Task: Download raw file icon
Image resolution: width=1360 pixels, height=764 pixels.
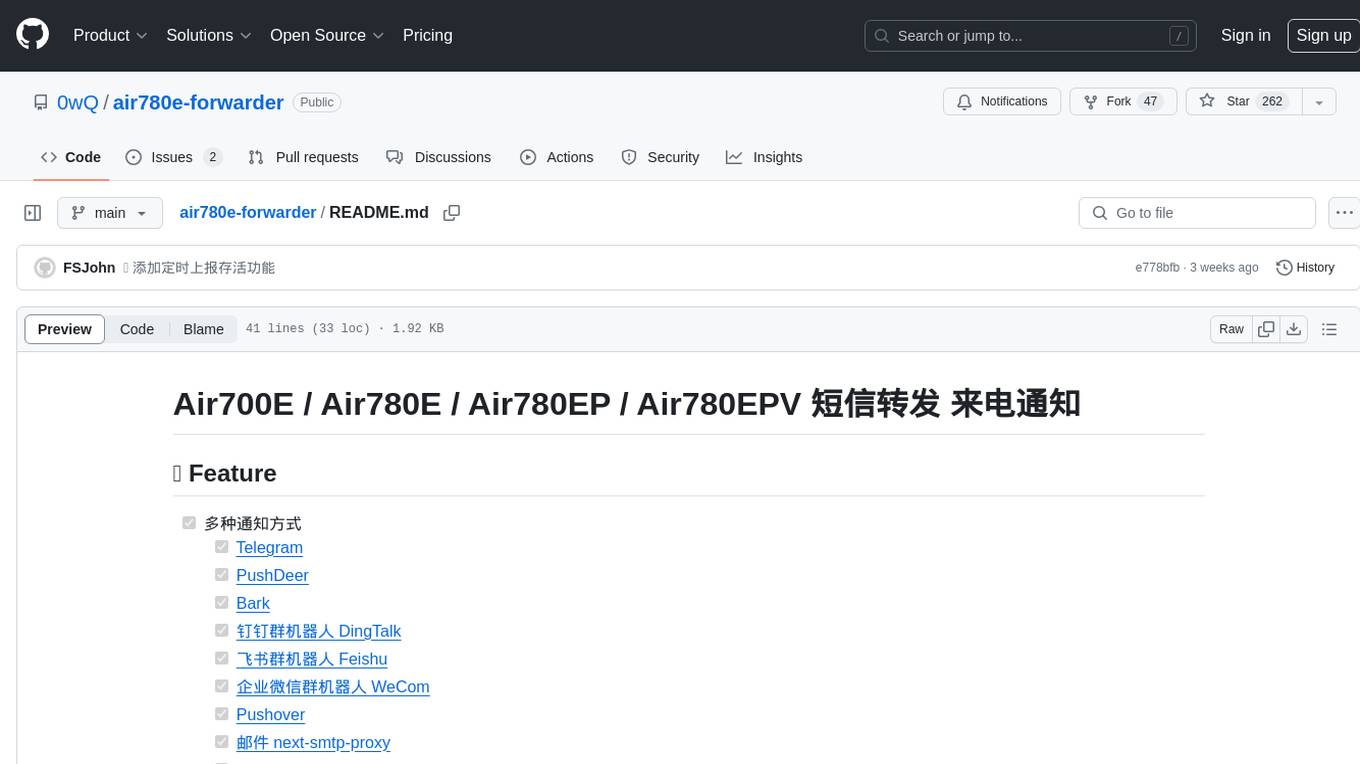Action: [x=1294, y=329]
